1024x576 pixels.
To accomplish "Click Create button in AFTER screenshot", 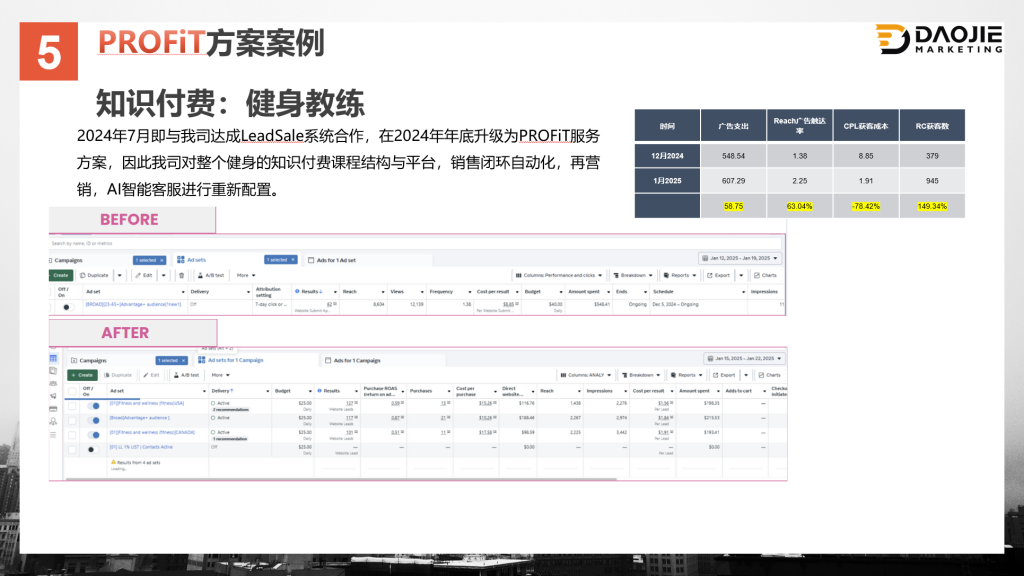I will (82, 376).
